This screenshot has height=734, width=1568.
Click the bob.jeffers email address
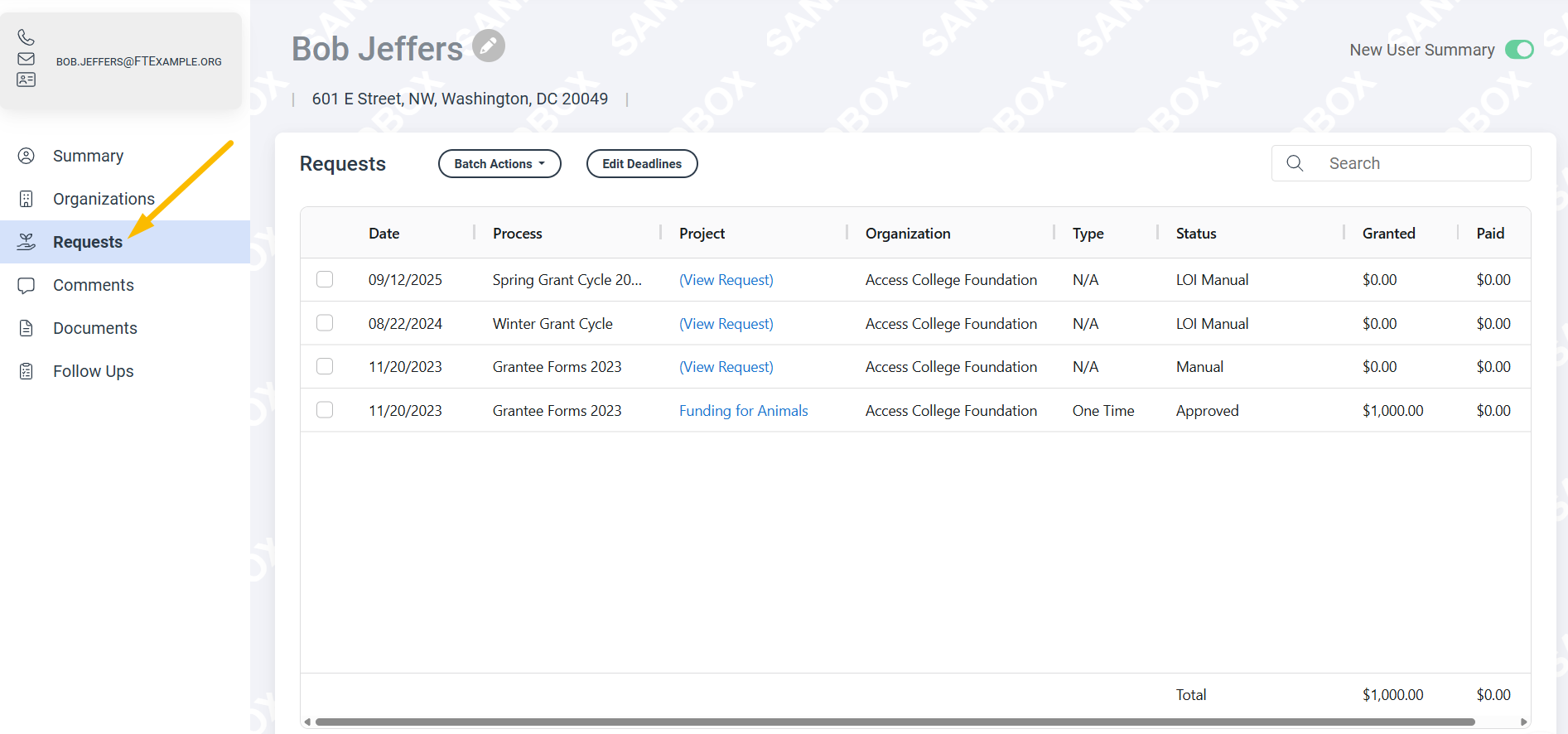pos(139,61)
